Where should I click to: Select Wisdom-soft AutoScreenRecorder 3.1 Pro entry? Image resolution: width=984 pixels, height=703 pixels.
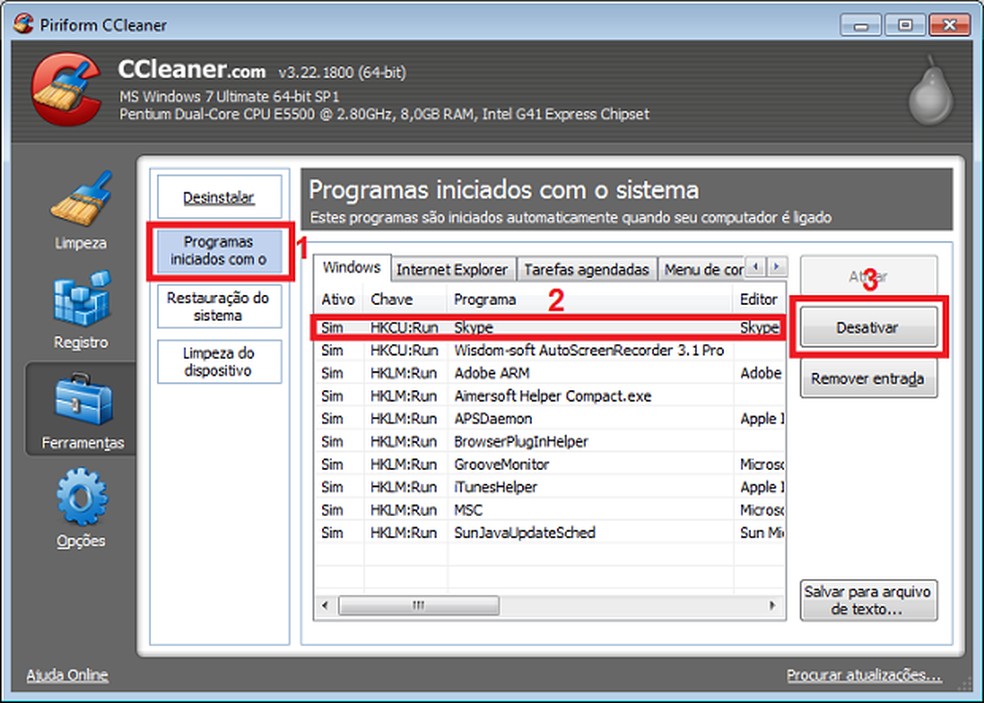(550, 350)
